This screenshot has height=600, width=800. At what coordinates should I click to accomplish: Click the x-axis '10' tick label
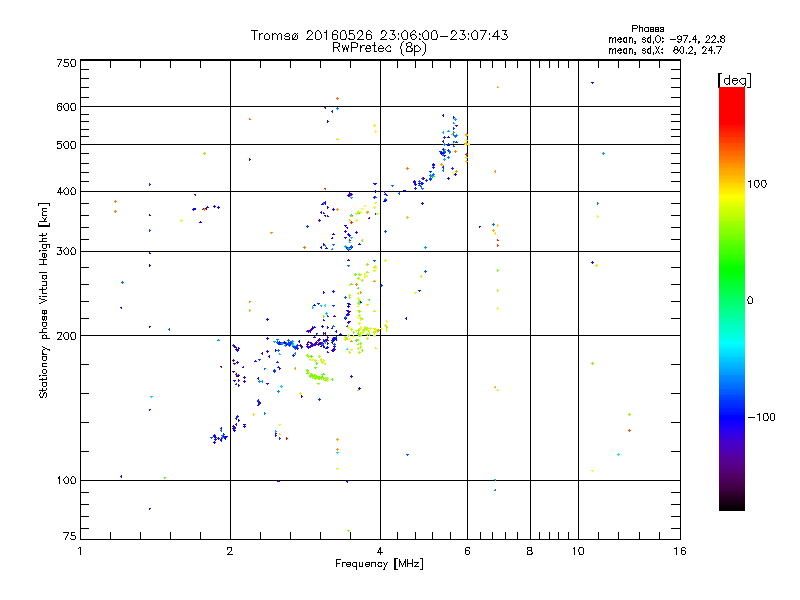578,551
